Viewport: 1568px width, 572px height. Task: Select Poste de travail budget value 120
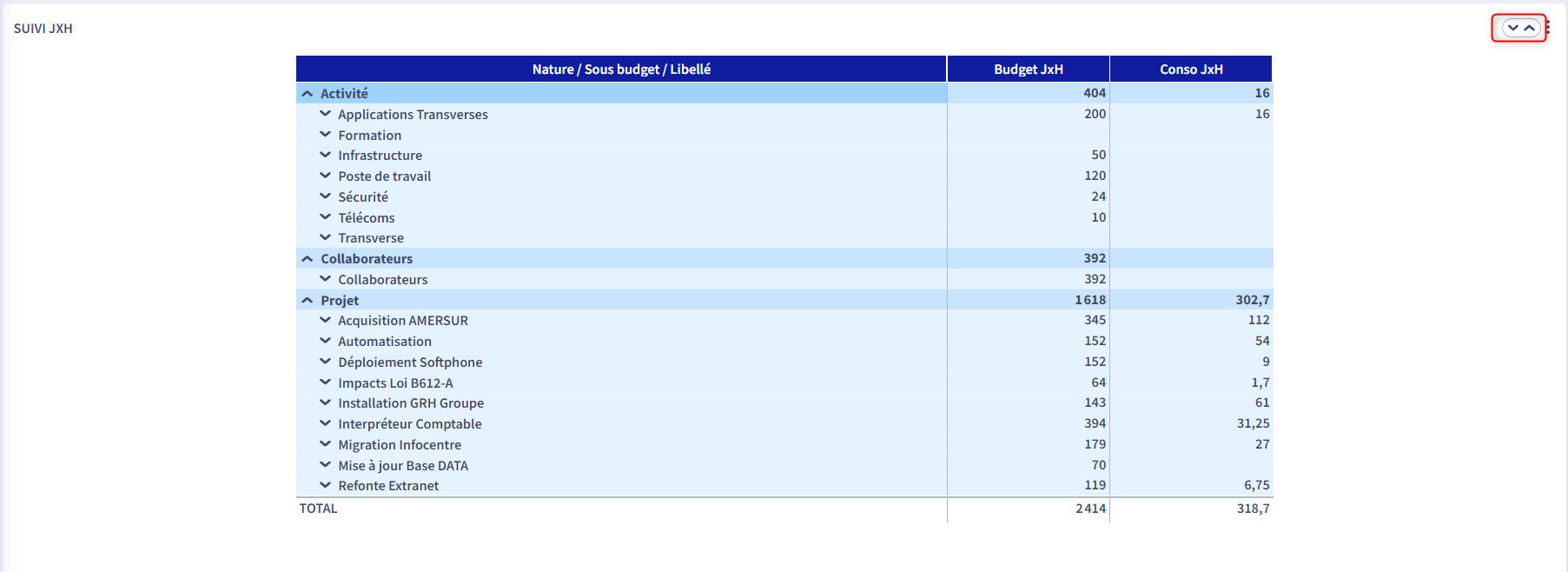pyautogui.click(x=1095, y=176)
